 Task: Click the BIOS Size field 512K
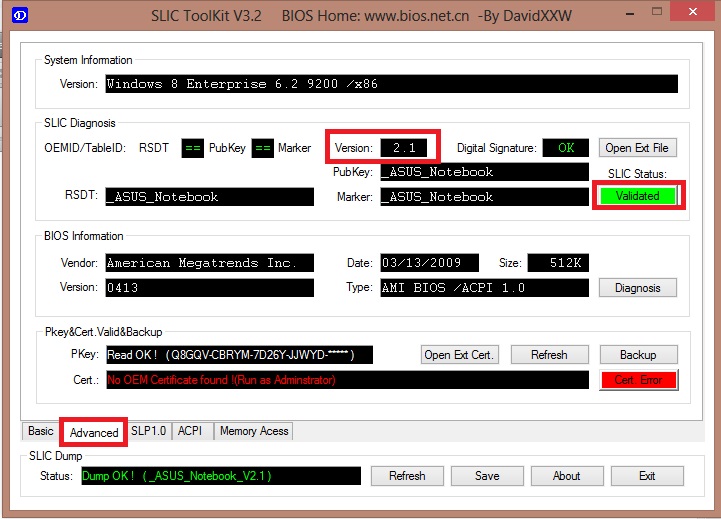[x=558, y=263]
